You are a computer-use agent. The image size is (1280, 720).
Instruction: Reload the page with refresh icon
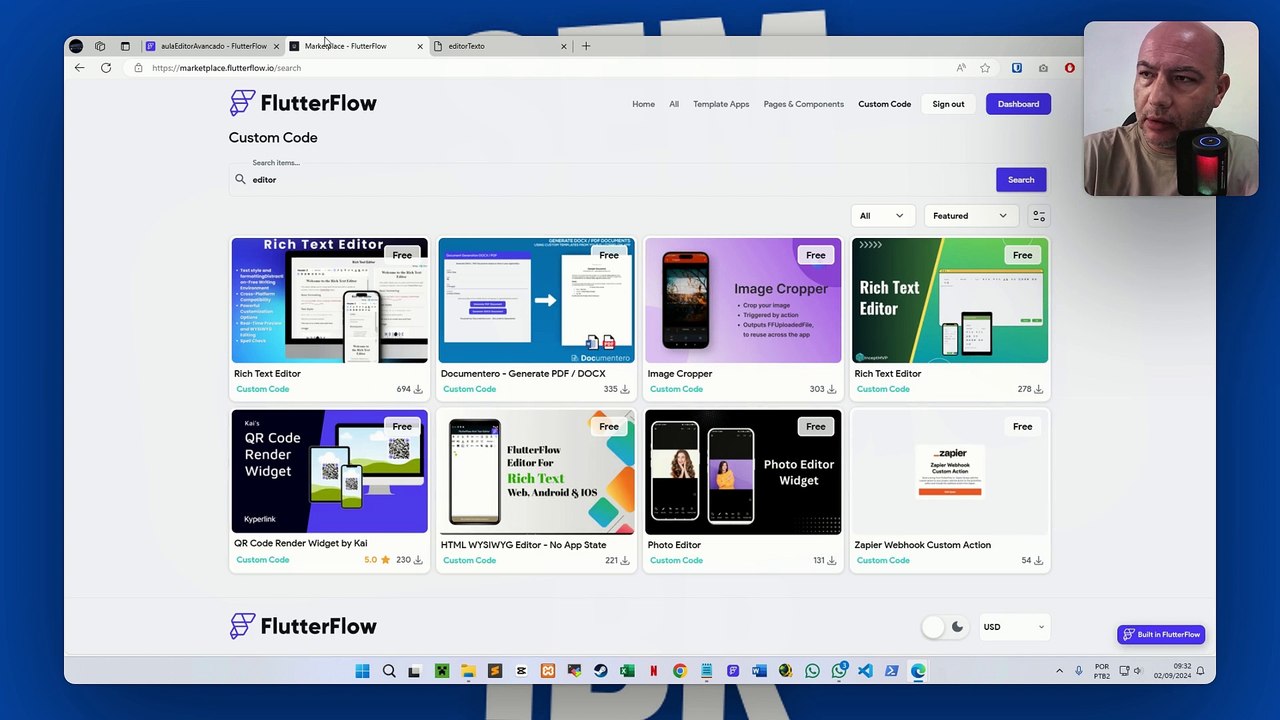click(106, 68)
